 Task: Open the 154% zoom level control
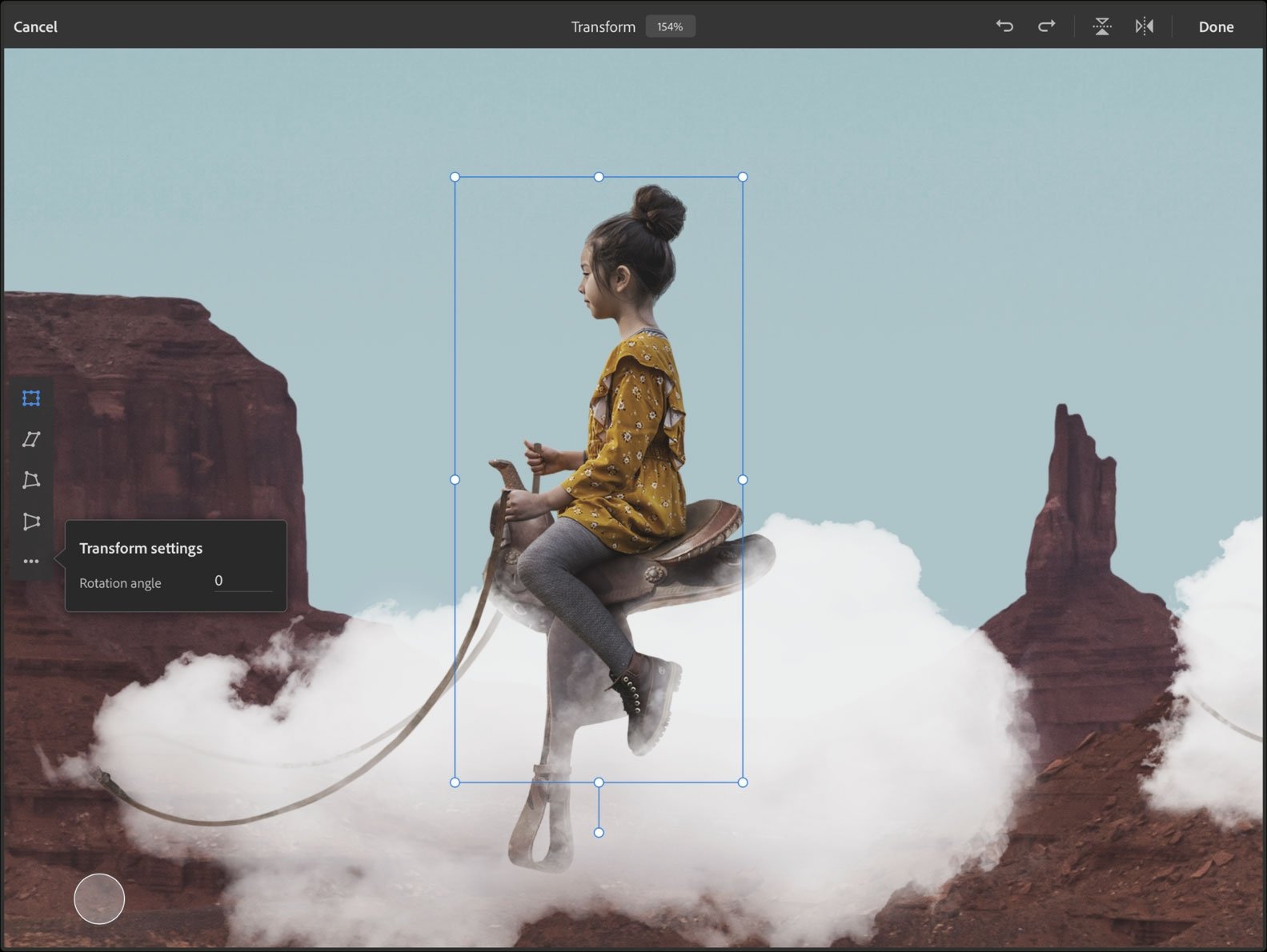(670, 26)
